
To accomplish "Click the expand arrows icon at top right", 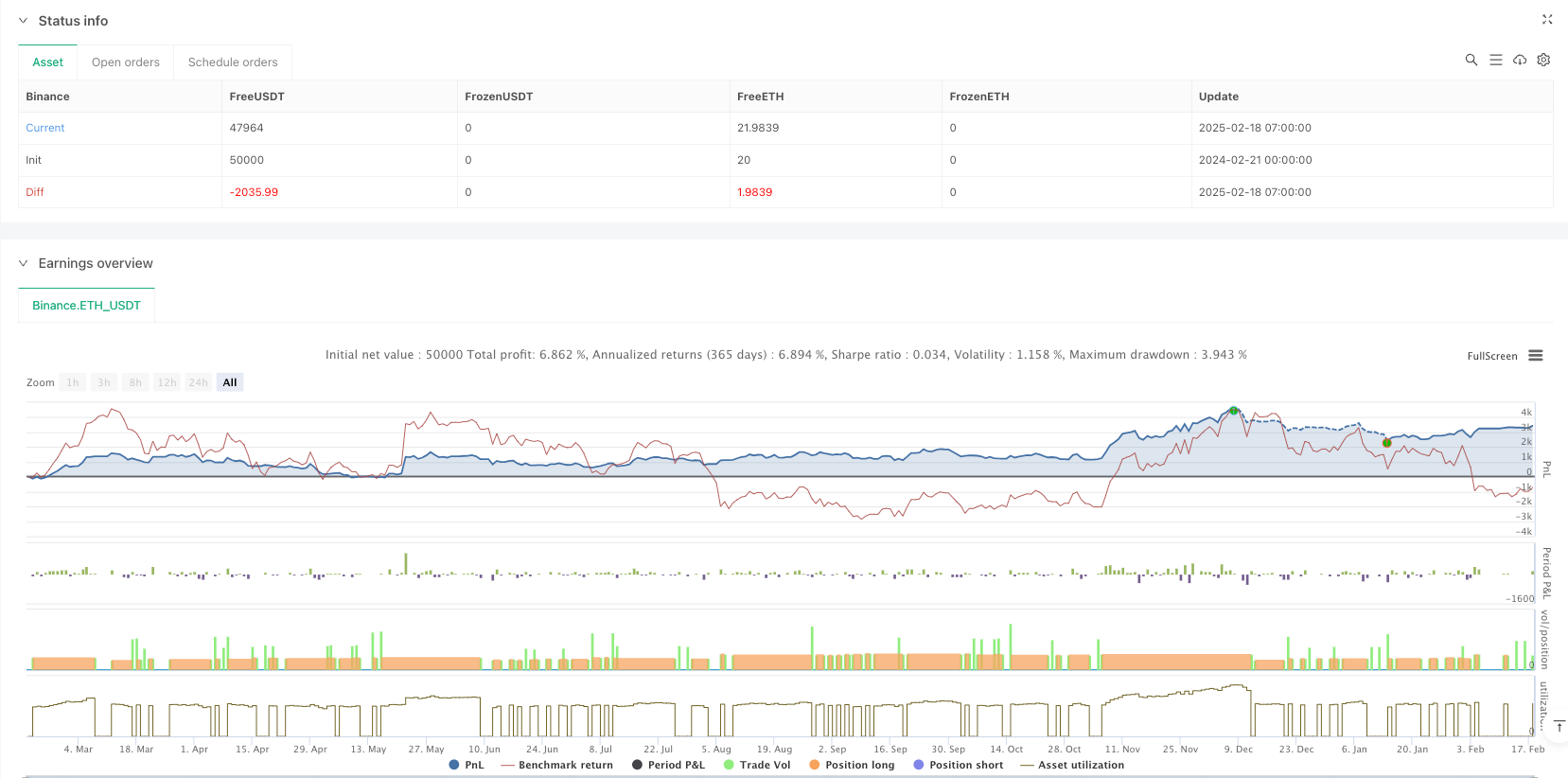I will [1547, 20].
